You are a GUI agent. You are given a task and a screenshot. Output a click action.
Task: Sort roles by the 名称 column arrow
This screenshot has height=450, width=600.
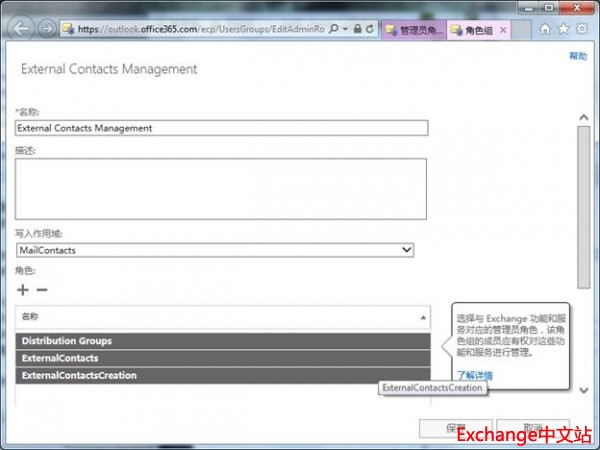click(423, 317)
